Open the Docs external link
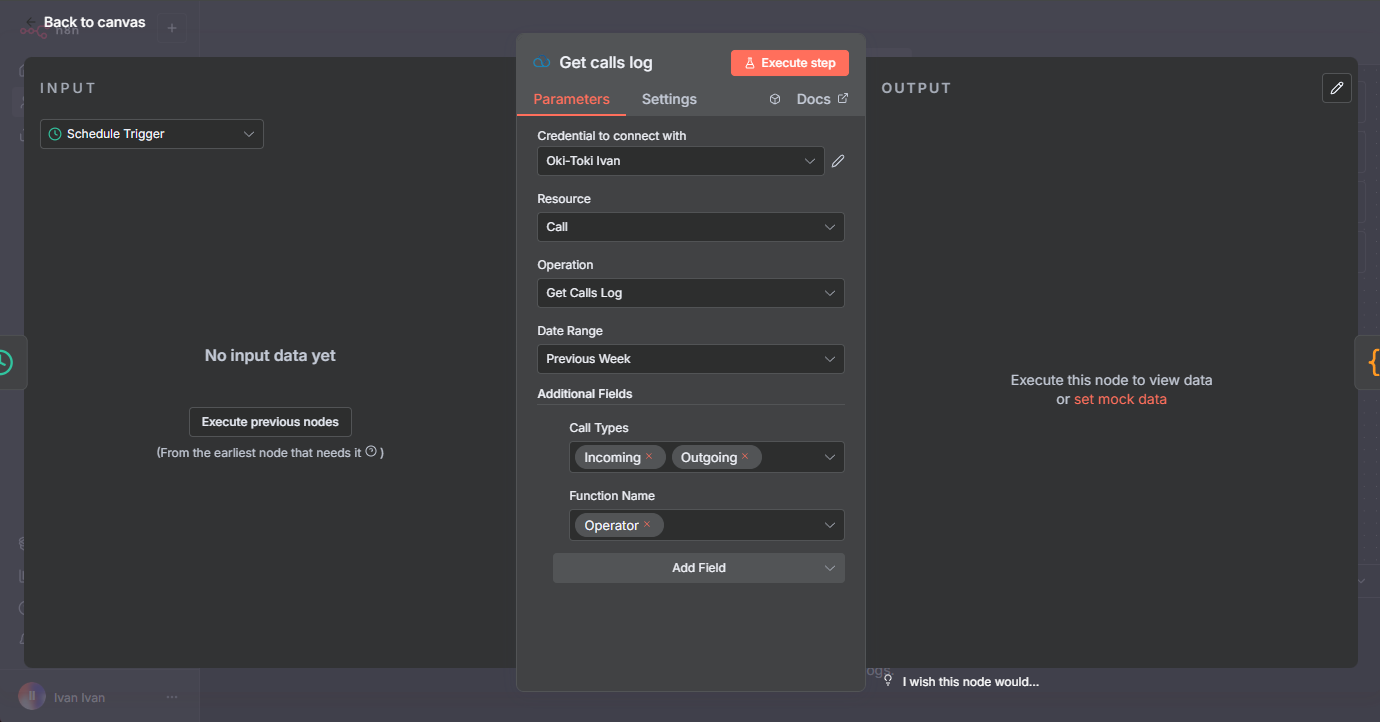The image size is (1380, 722). point(822,99)
